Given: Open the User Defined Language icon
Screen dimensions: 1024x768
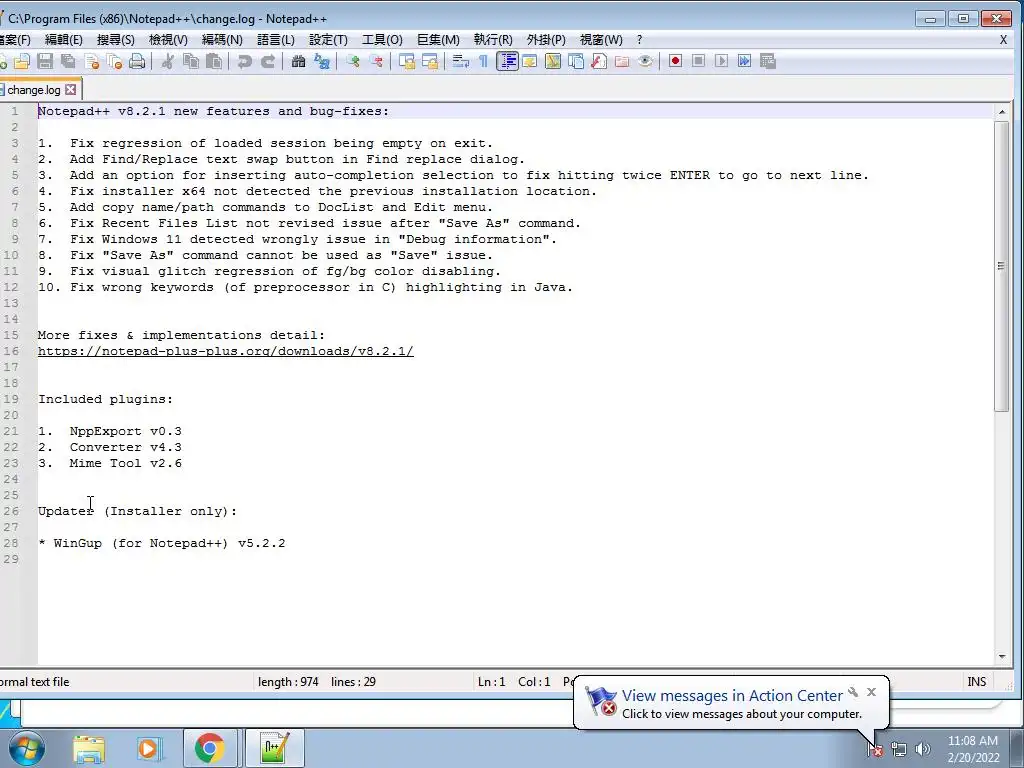Looking at the screenshot, I should 530,61.
